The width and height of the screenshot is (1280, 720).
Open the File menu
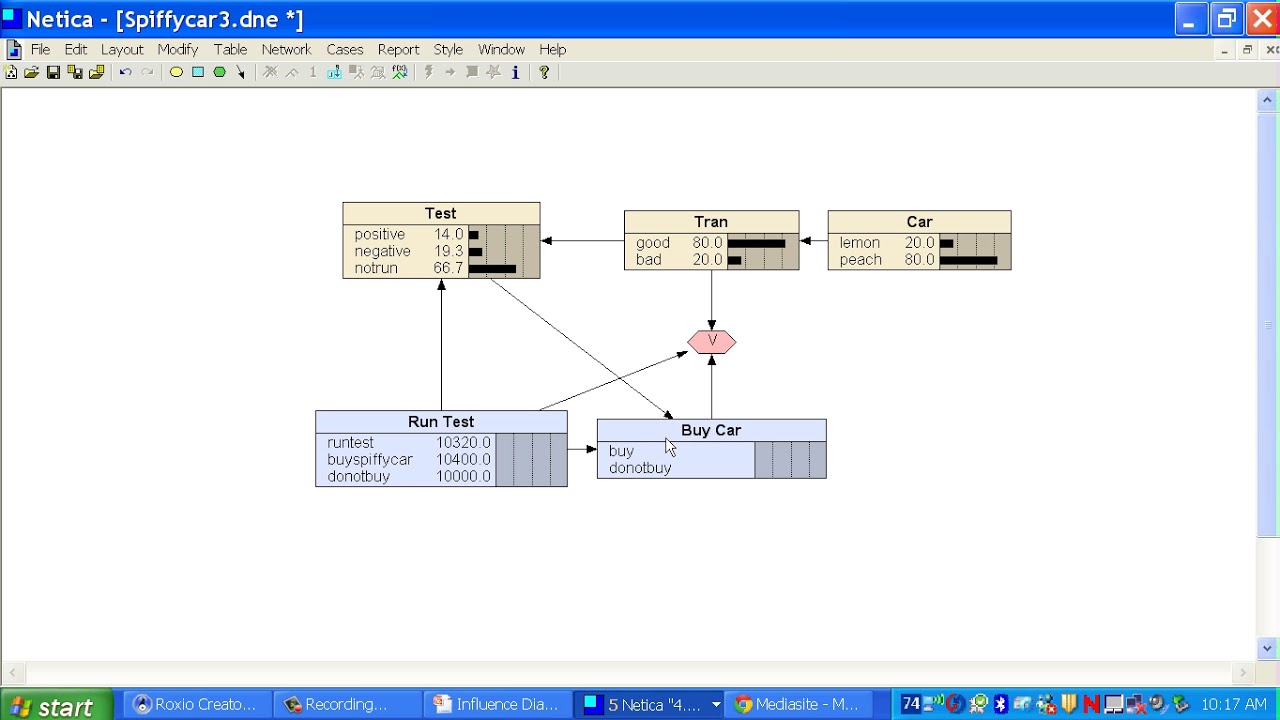click(40, 49)
